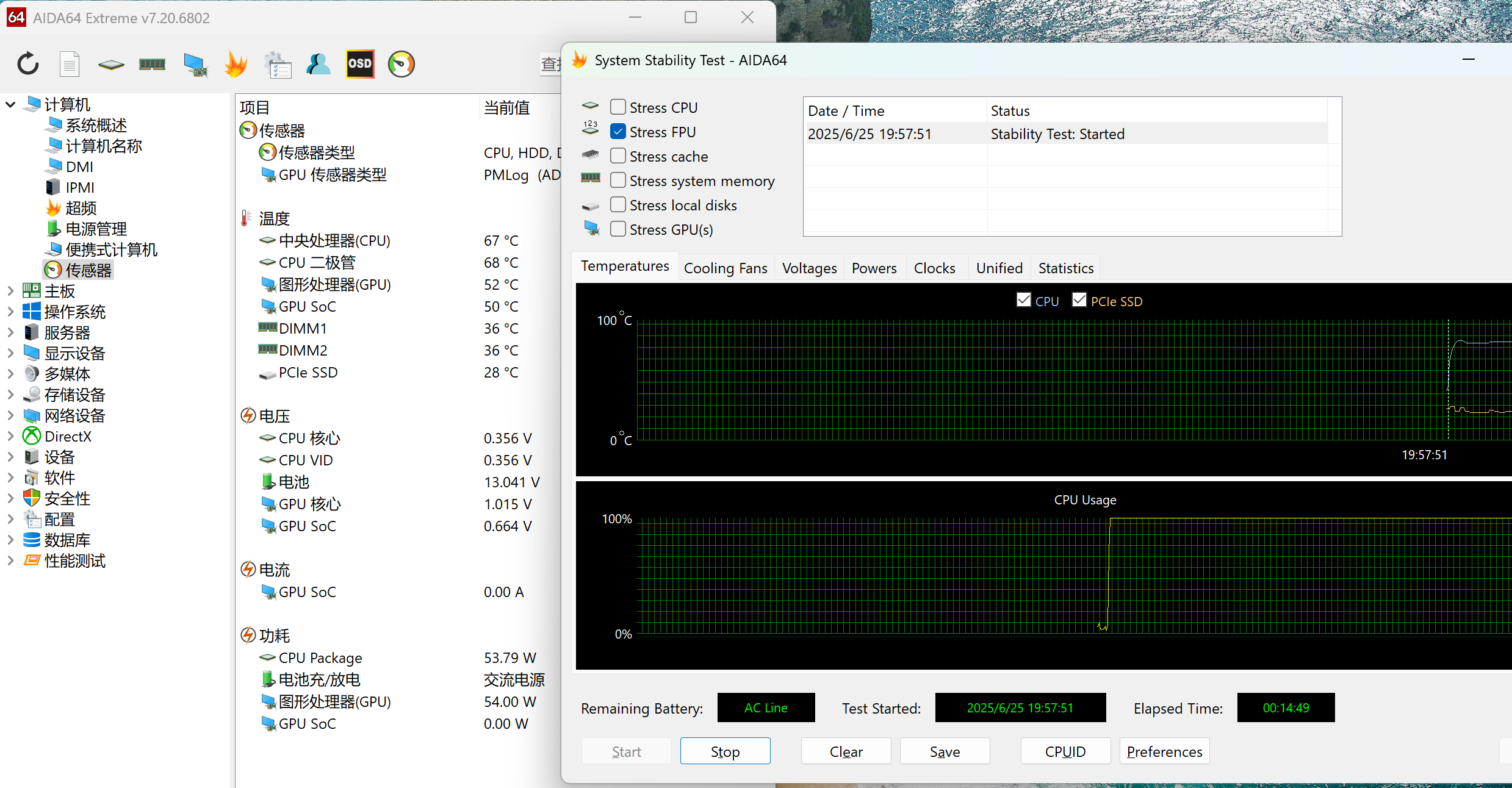
Task: Minimize the System Stability Test window
Action: (x=1468, y=60)
